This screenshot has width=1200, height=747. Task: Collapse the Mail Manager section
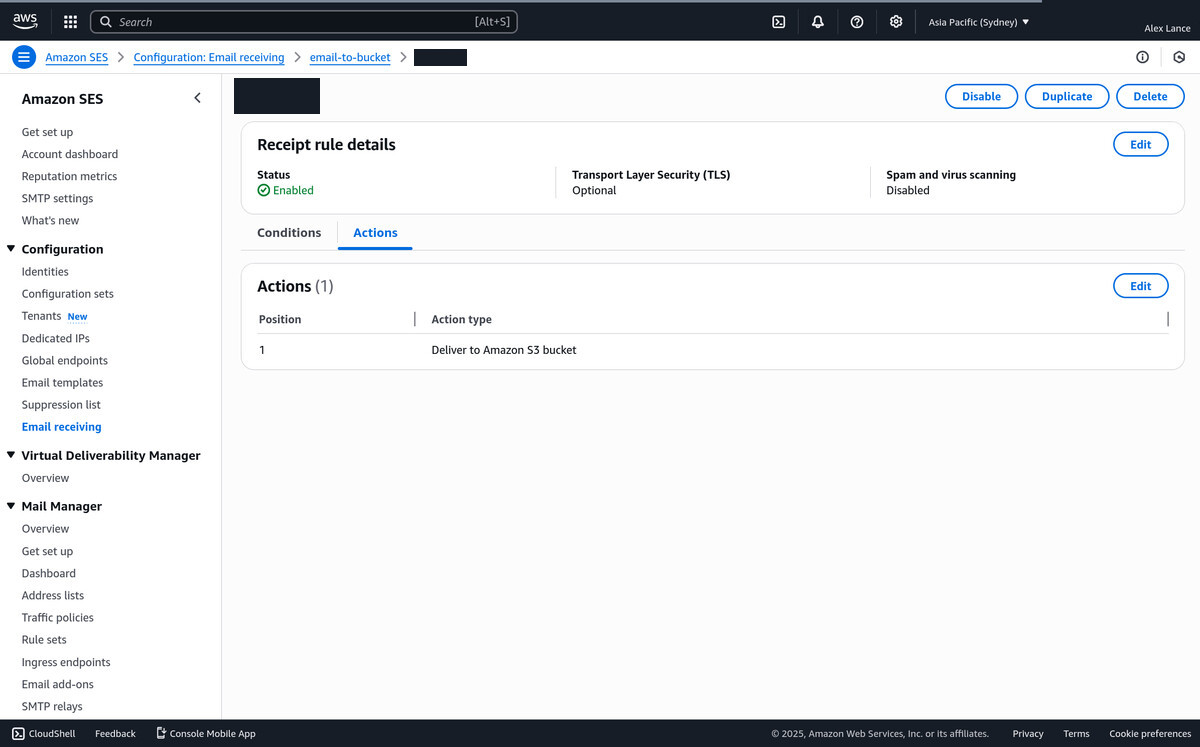[11, 506]
